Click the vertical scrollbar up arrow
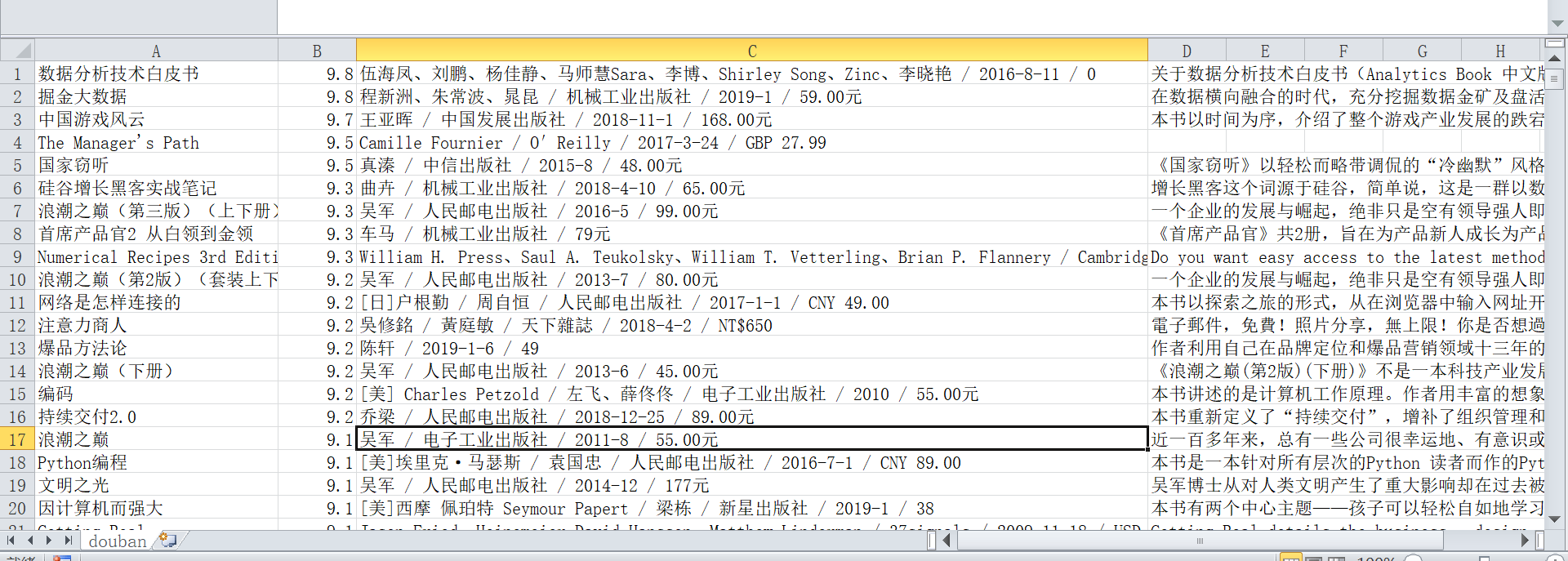Screen dimensions: 1568x561 [1555, 59]
